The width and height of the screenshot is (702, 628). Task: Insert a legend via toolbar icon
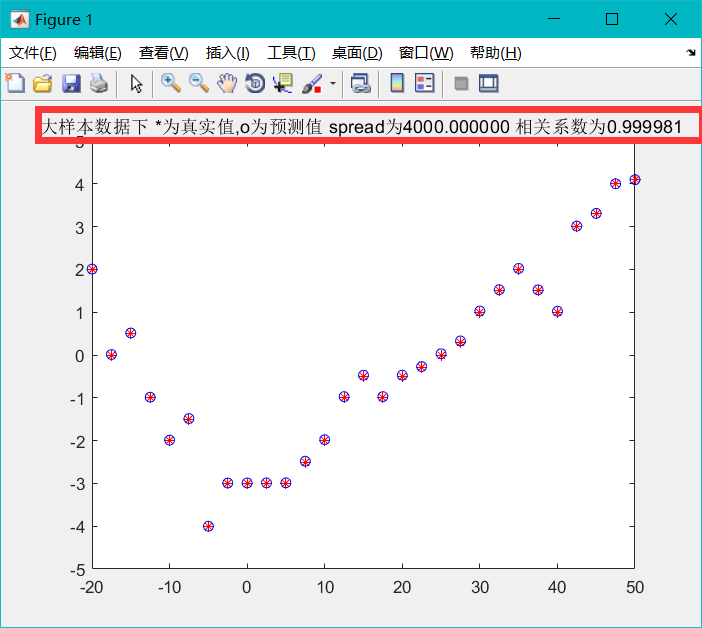pyautogui.click(x=424, y=83)
